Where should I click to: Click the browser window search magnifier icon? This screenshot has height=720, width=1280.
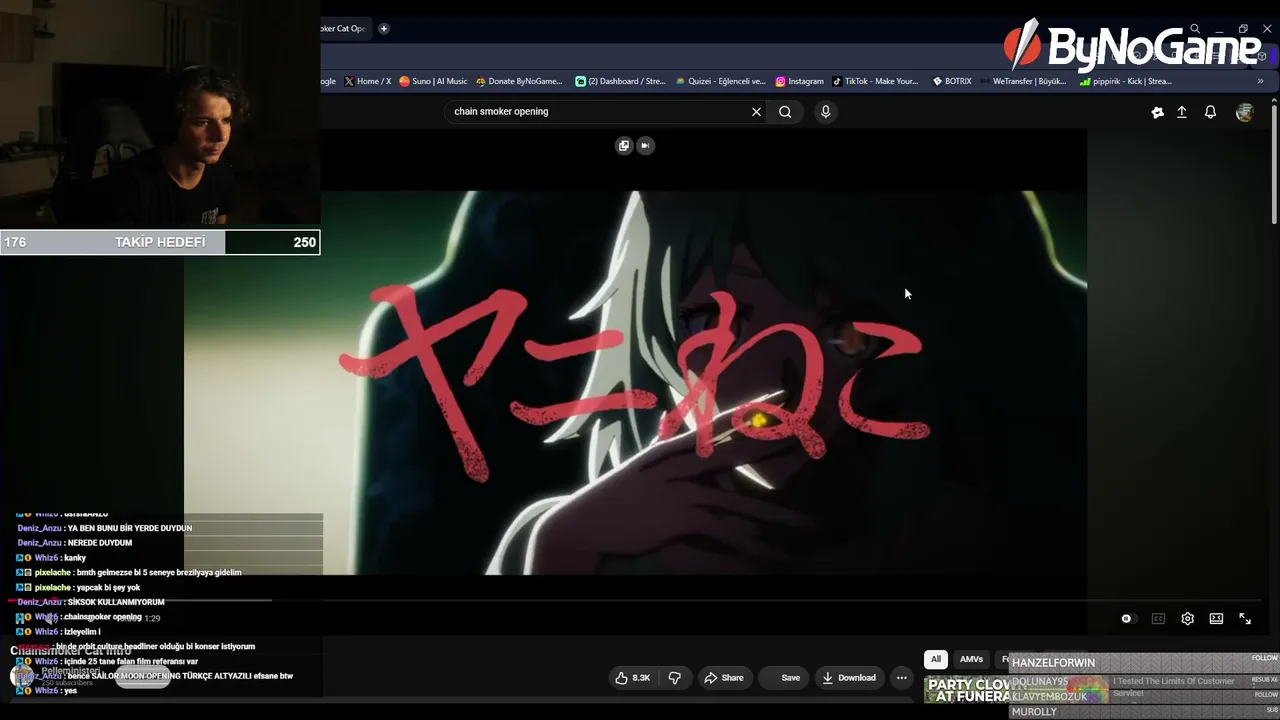pos(1195,29)
